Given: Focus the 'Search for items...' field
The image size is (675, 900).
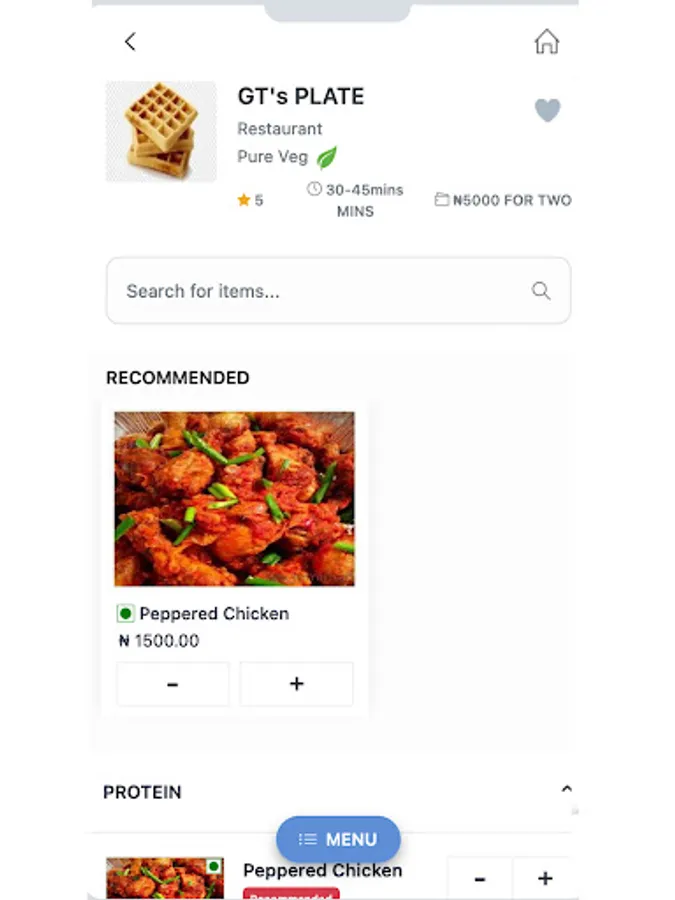Looking at the screenshot, I should pyautogui.click(x=320, y=291).
